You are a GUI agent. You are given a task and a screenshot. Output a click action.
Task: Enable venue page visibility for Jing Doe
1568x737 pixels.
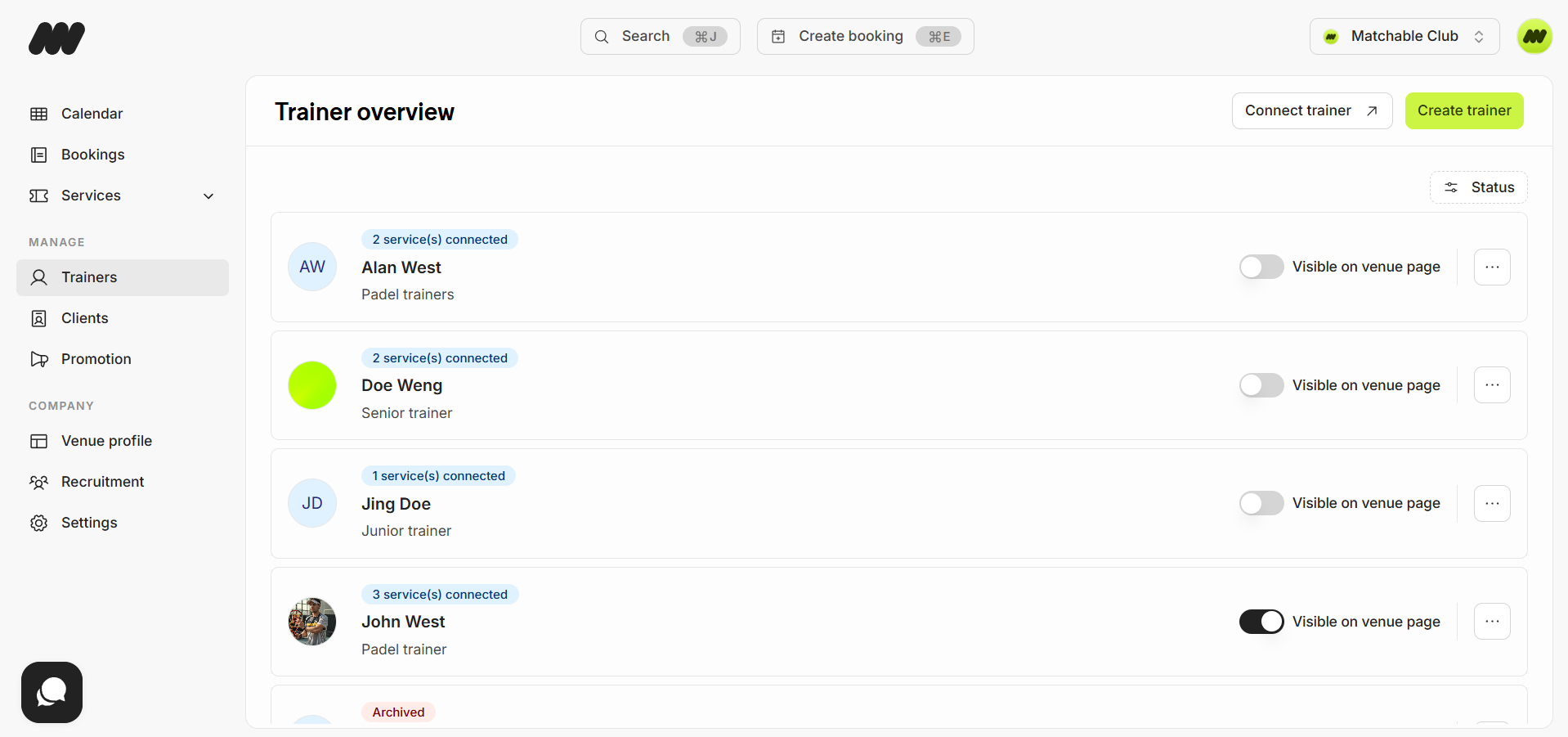pos(1261,503)
